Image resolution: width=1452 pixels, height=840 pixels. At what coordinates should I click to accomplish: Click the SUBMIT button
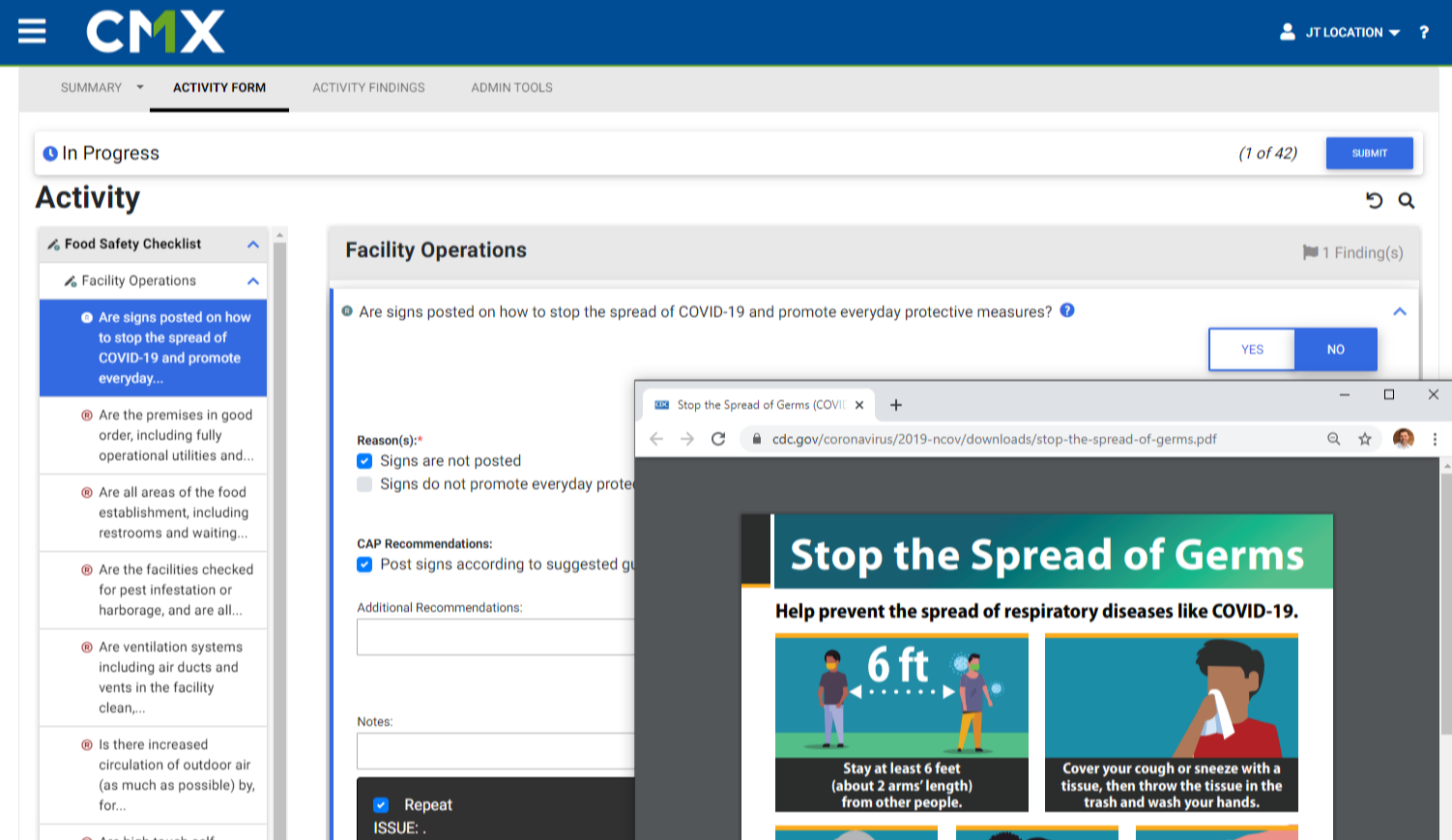pos(1369,153)
